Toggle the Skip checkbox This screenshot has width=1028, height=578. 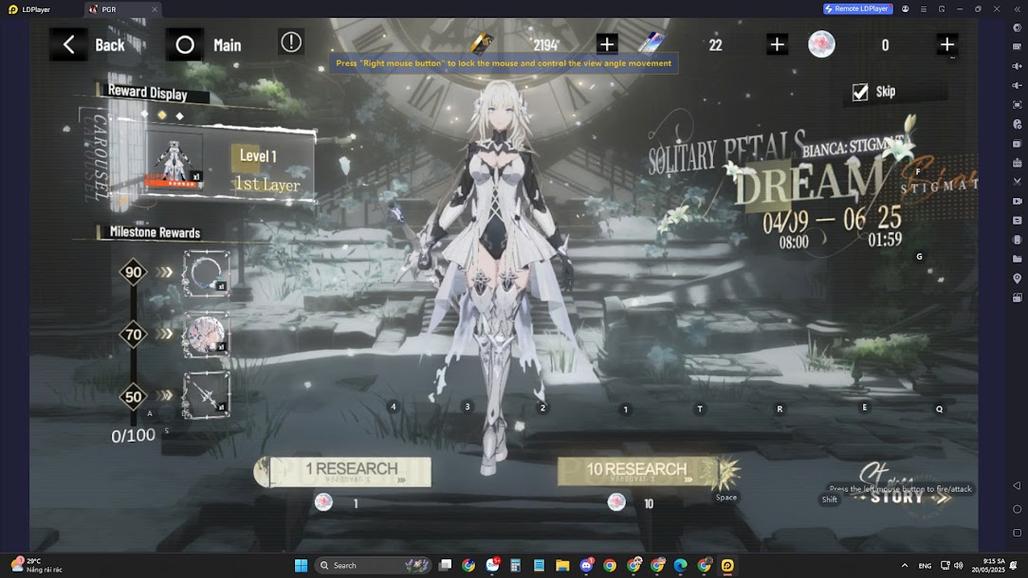pos(860,92)
